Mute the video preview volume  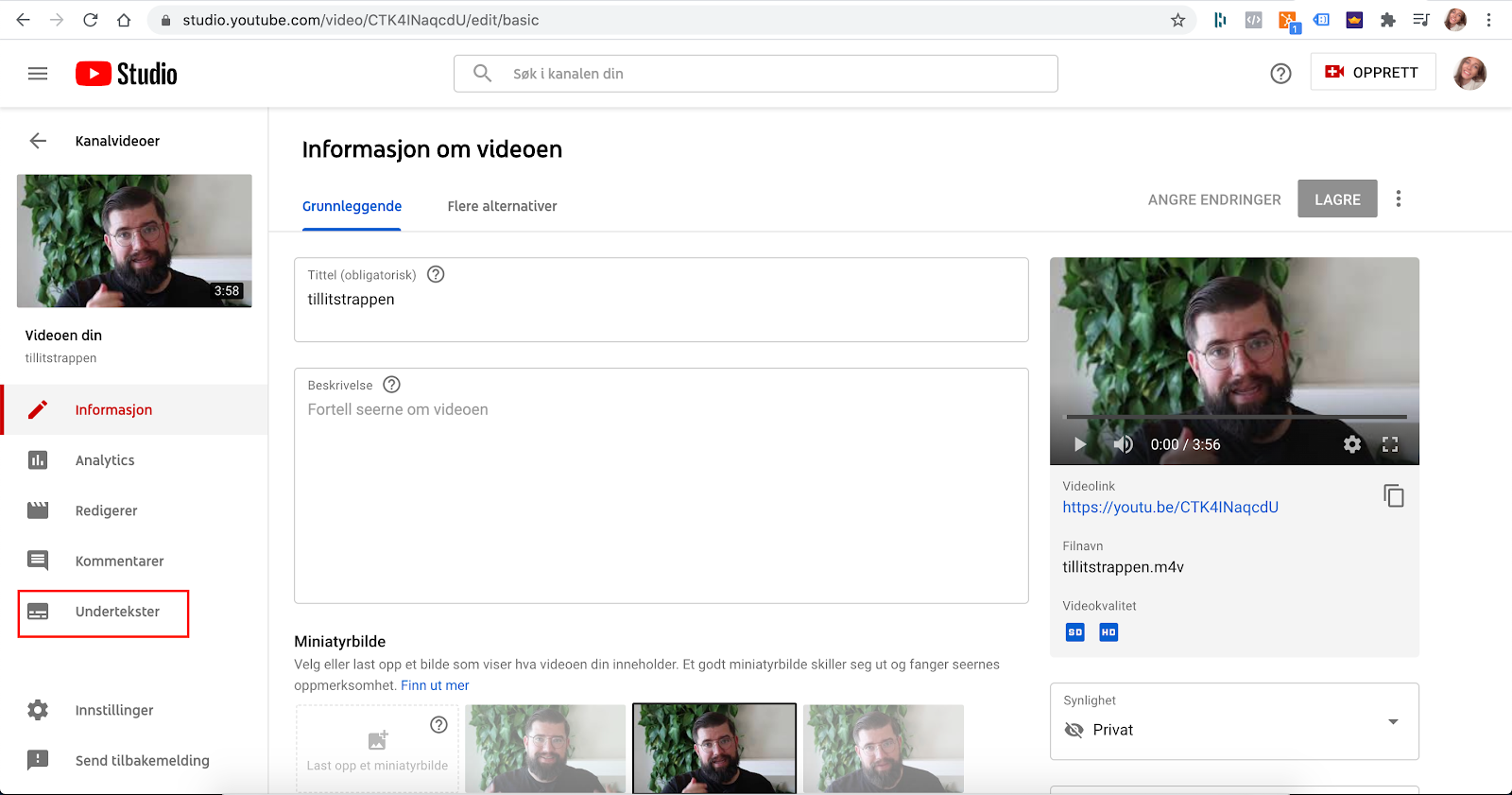(1123, 444)
